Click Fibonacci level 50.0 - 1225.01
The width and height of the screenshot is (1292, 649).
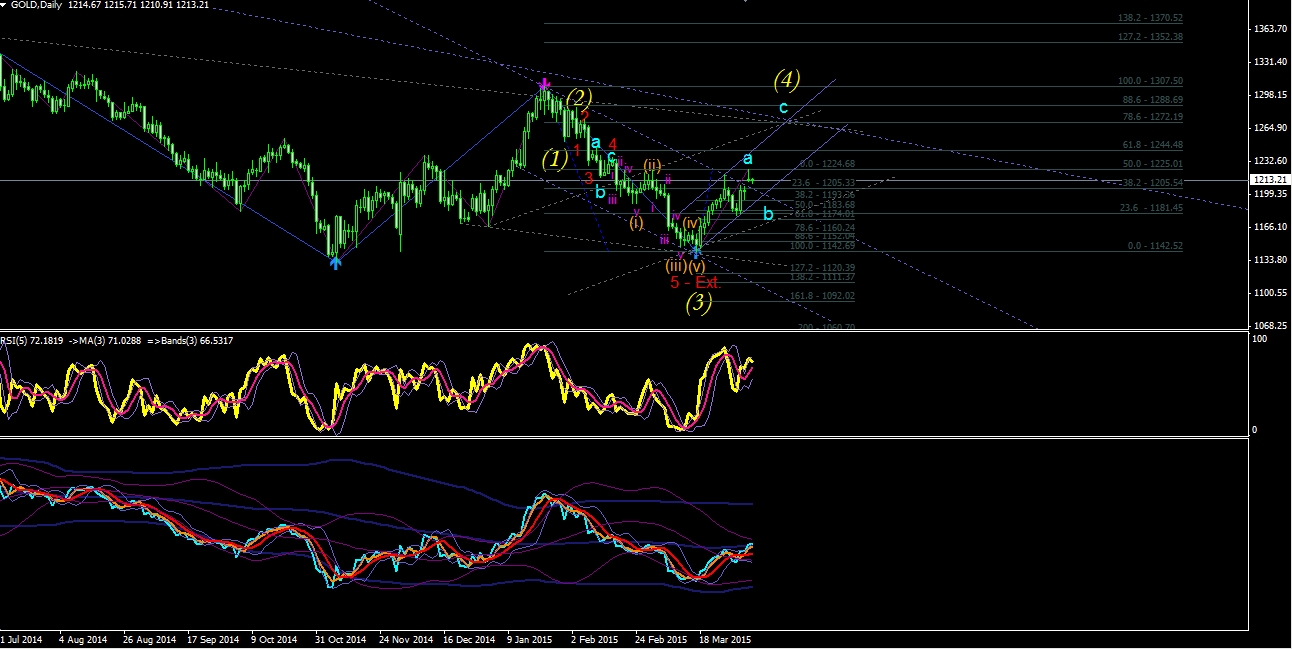1152,164
